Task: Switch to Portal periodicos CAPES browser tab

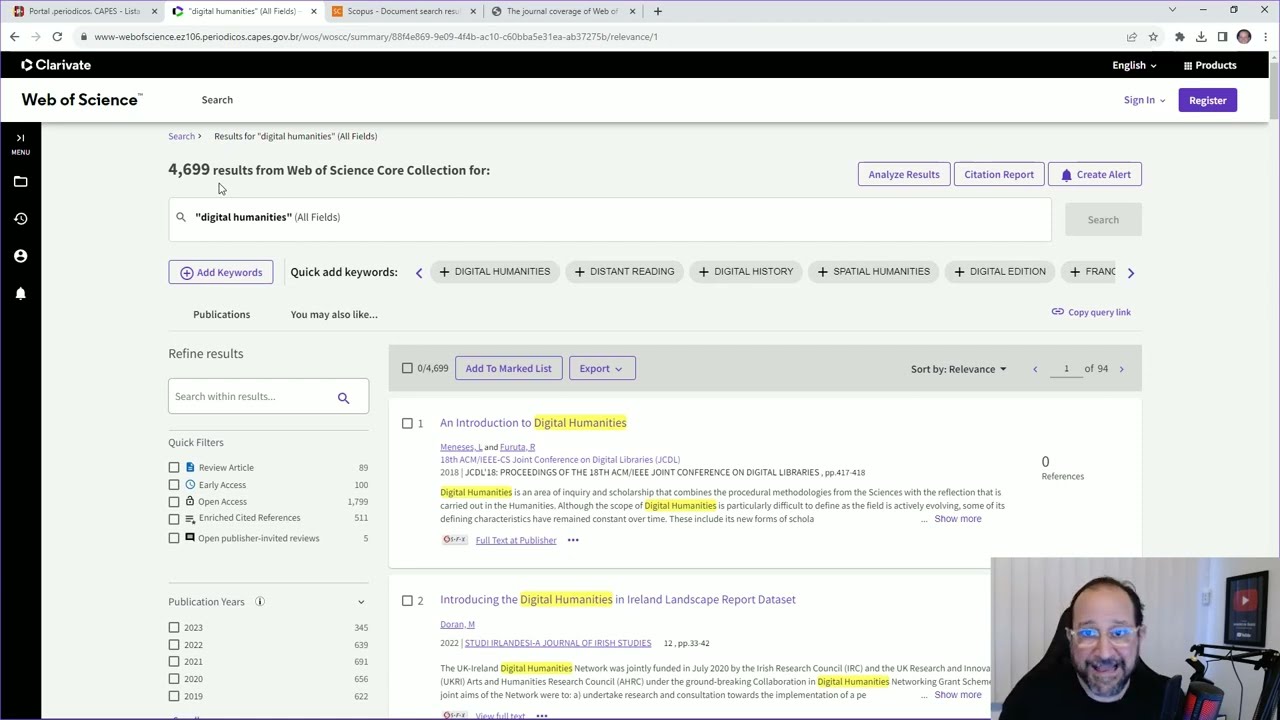Action: 84,11
